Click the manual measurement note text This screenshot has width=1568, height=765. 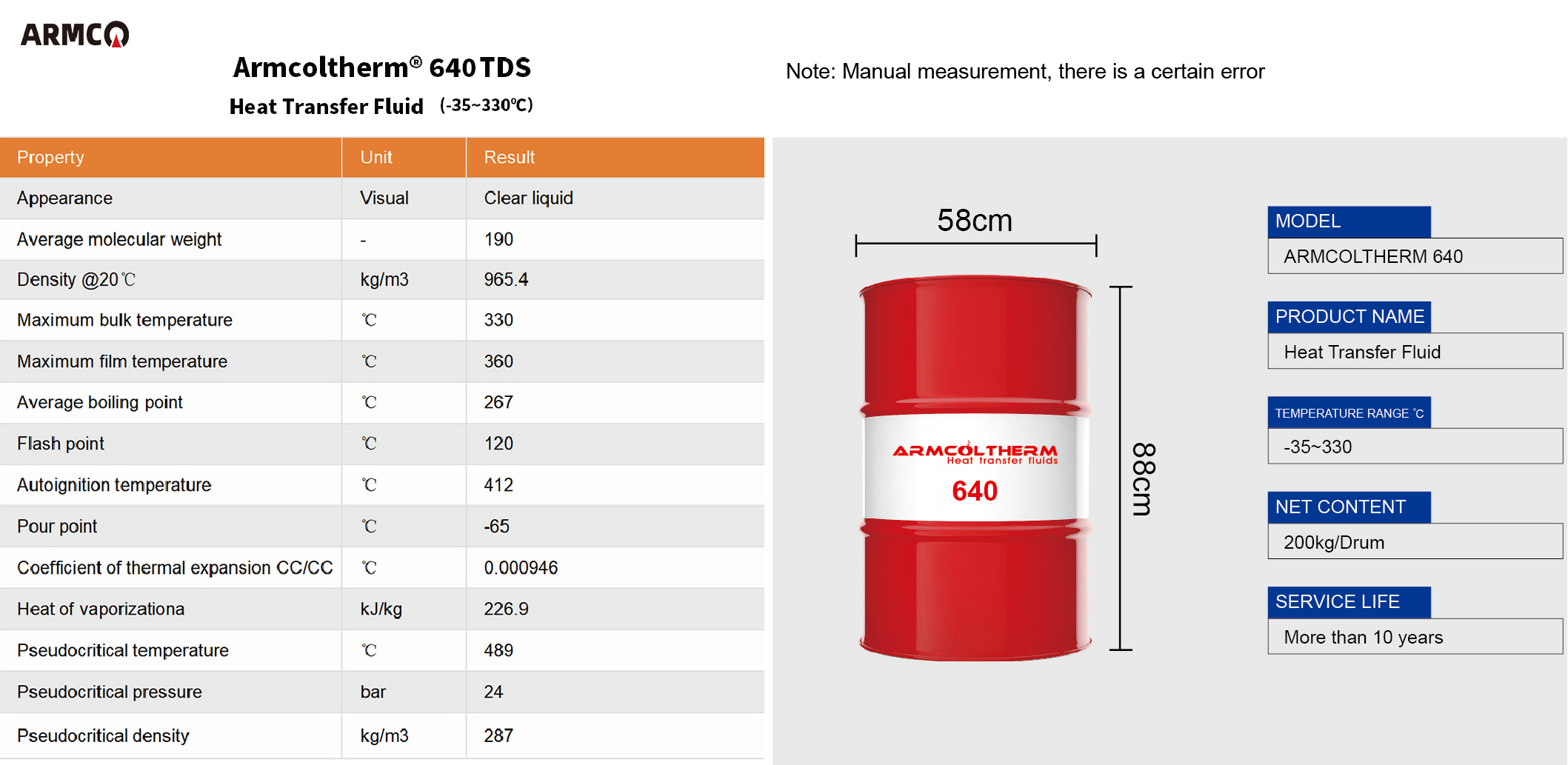pyautogui.click(x=1025, y=71)
